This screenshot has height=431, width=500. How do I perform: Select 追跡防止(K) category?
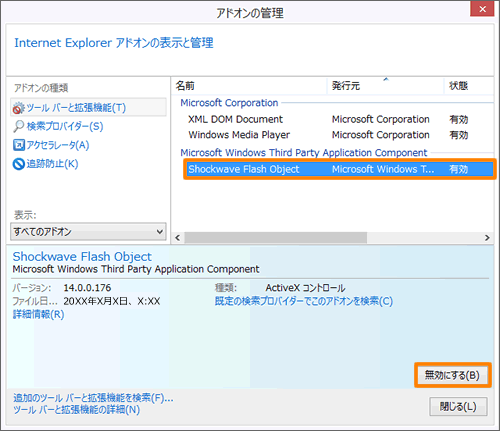pyautogui.click(x=46, y=164)
